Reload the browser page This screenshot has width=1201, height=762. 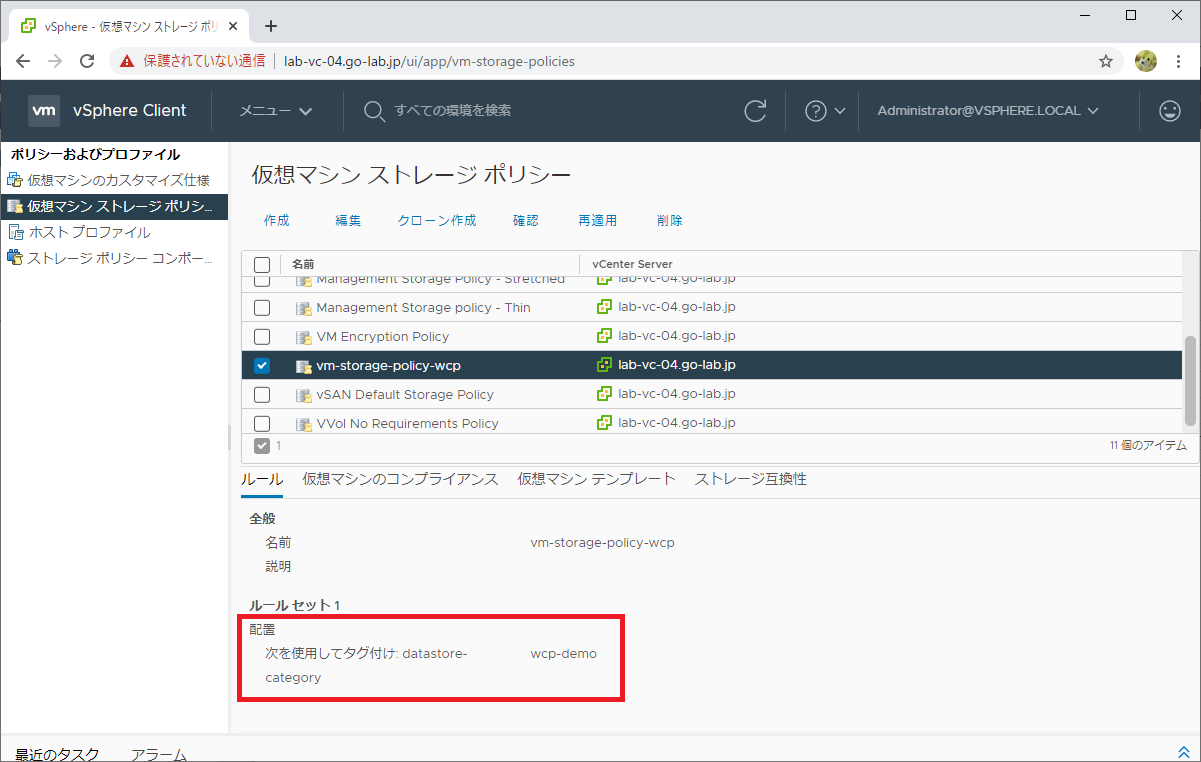tap(88, 61)
